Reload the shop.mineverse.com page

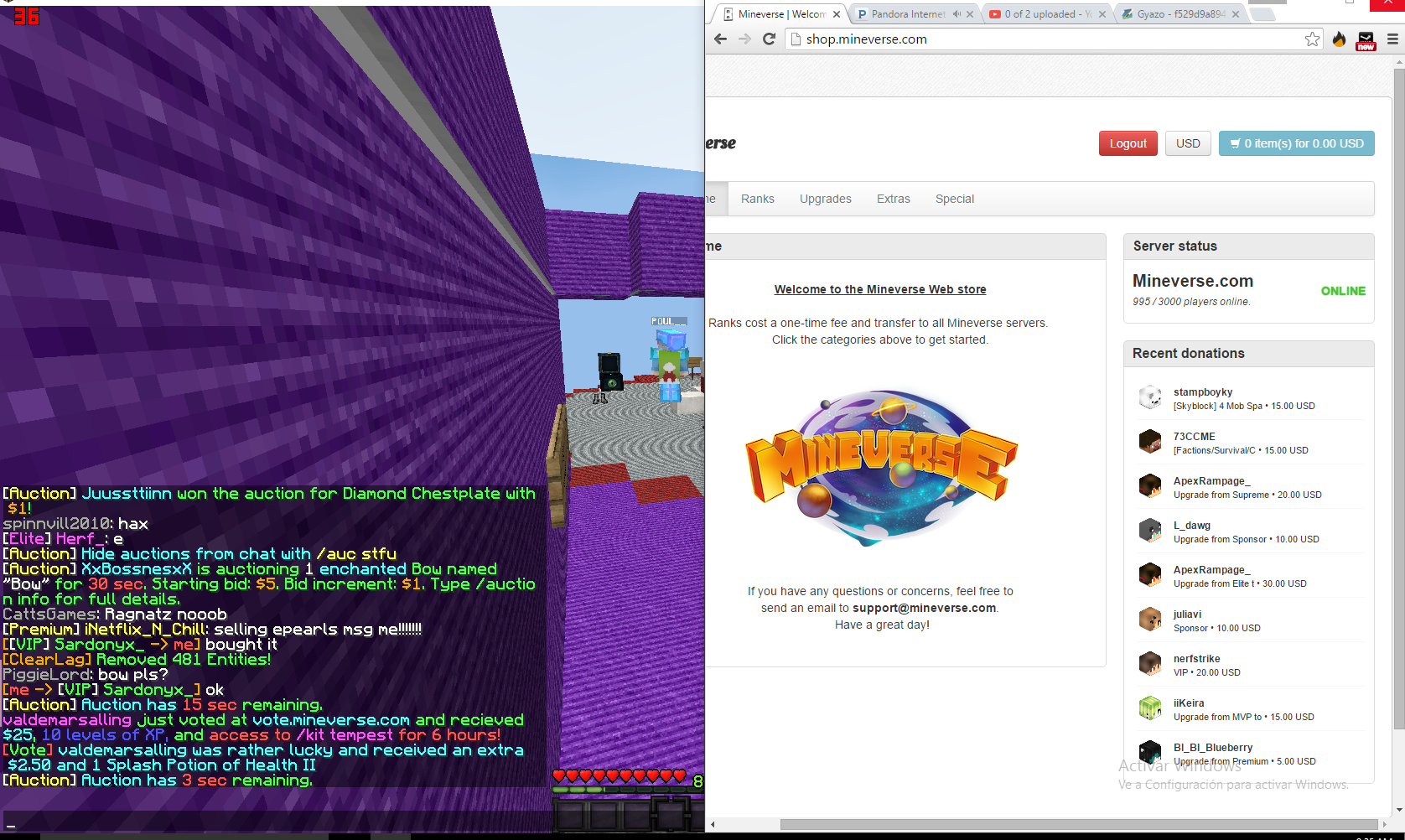click(769, 39)
